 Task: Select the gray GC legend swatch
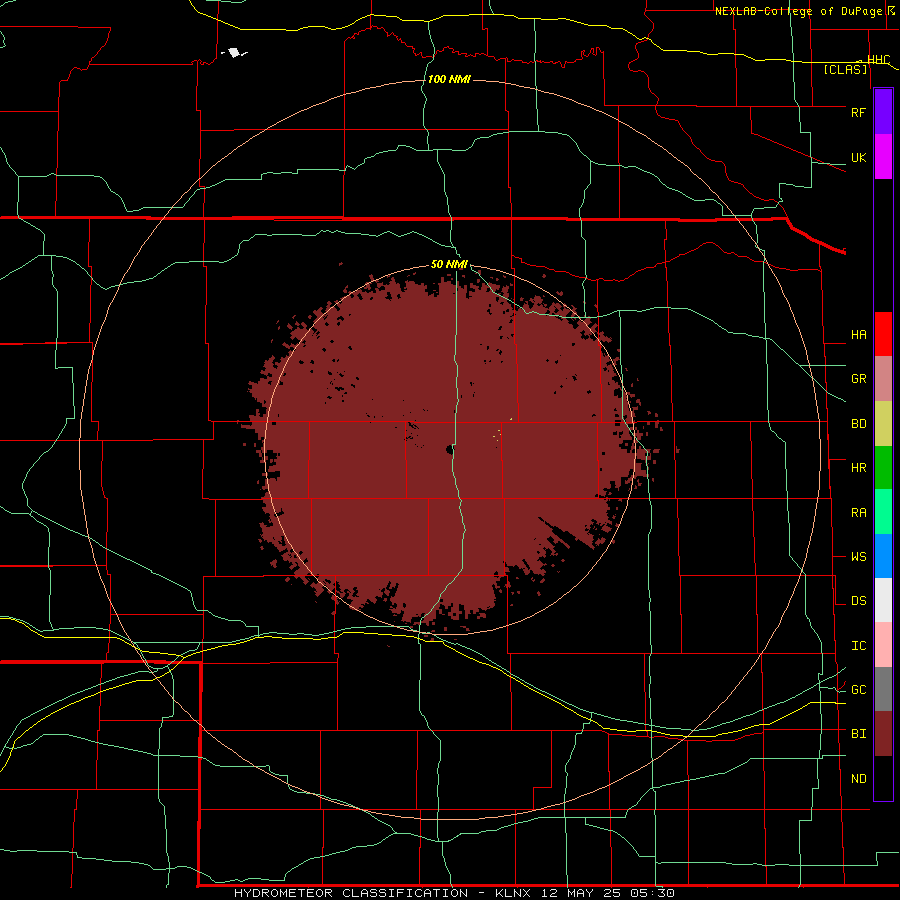[x=883, y=689]
